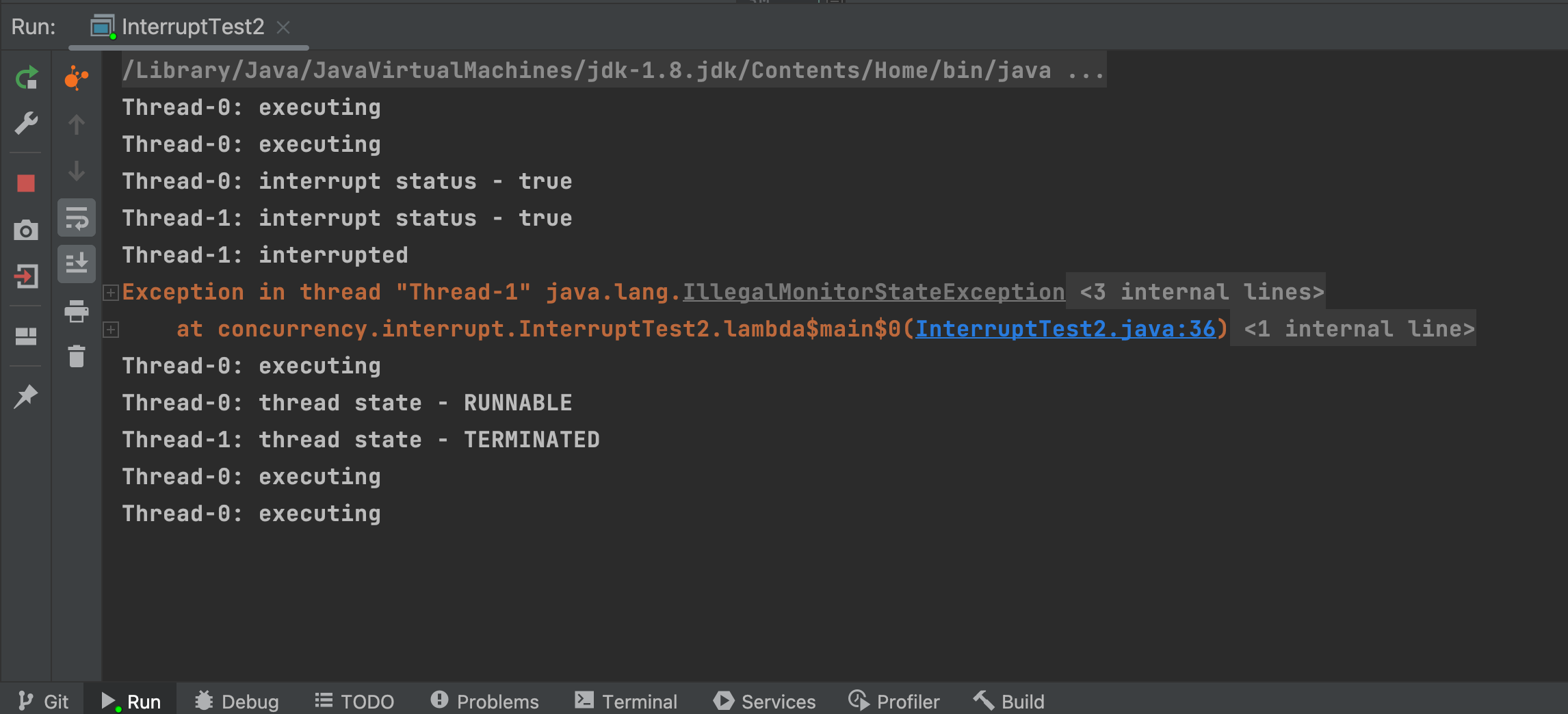Click the restore layout icon in left toolbar
1568x714 pixels.
tap(26, 336)
